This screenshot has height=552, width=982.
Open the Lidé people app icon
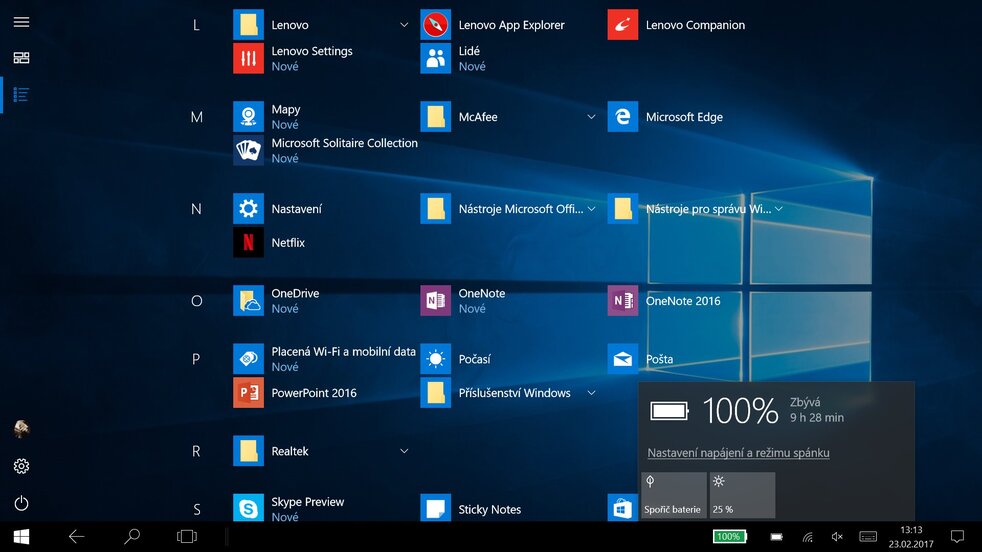435,58
